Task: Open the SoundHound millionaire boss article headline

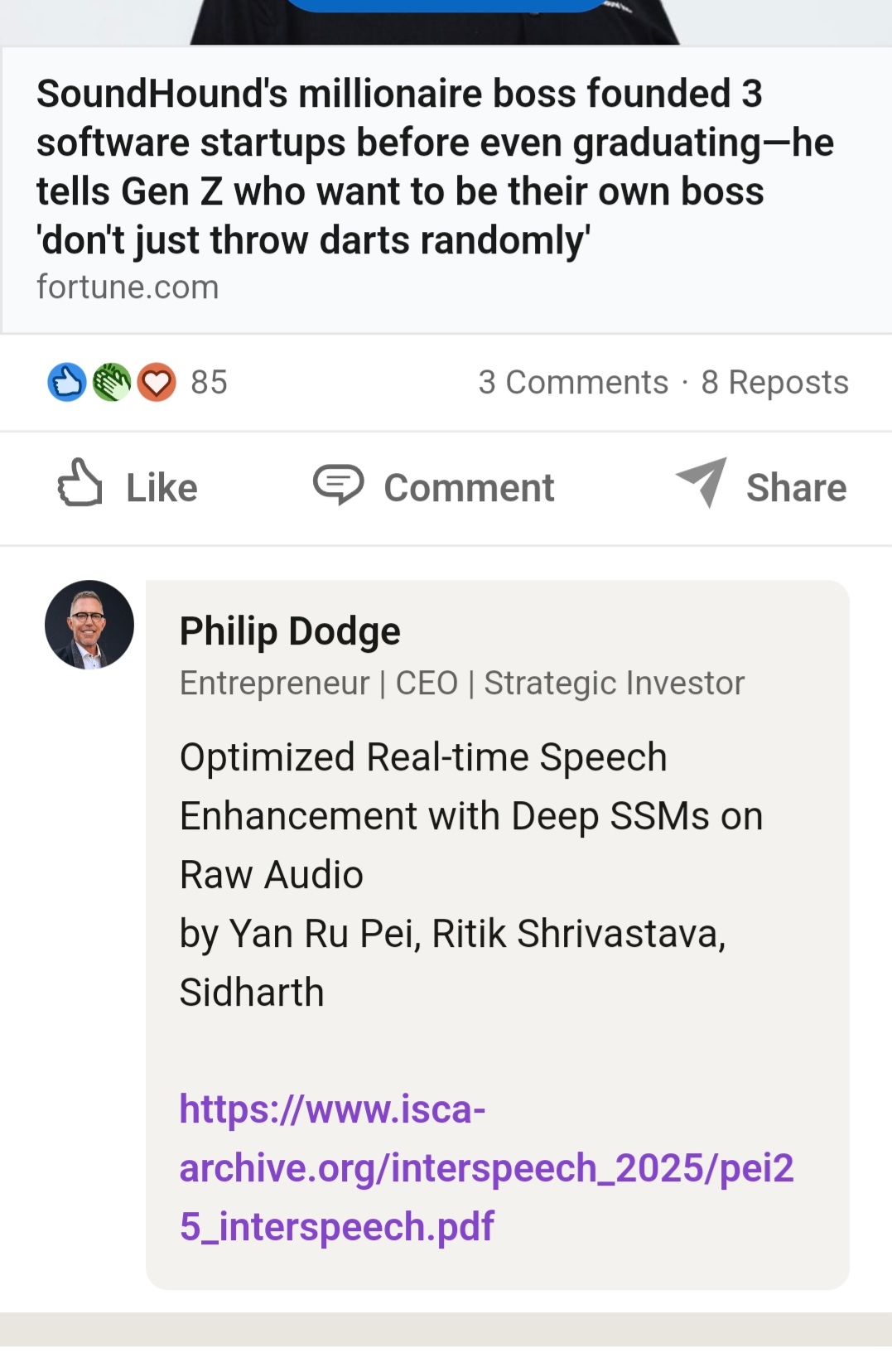Action: (435, 167)
